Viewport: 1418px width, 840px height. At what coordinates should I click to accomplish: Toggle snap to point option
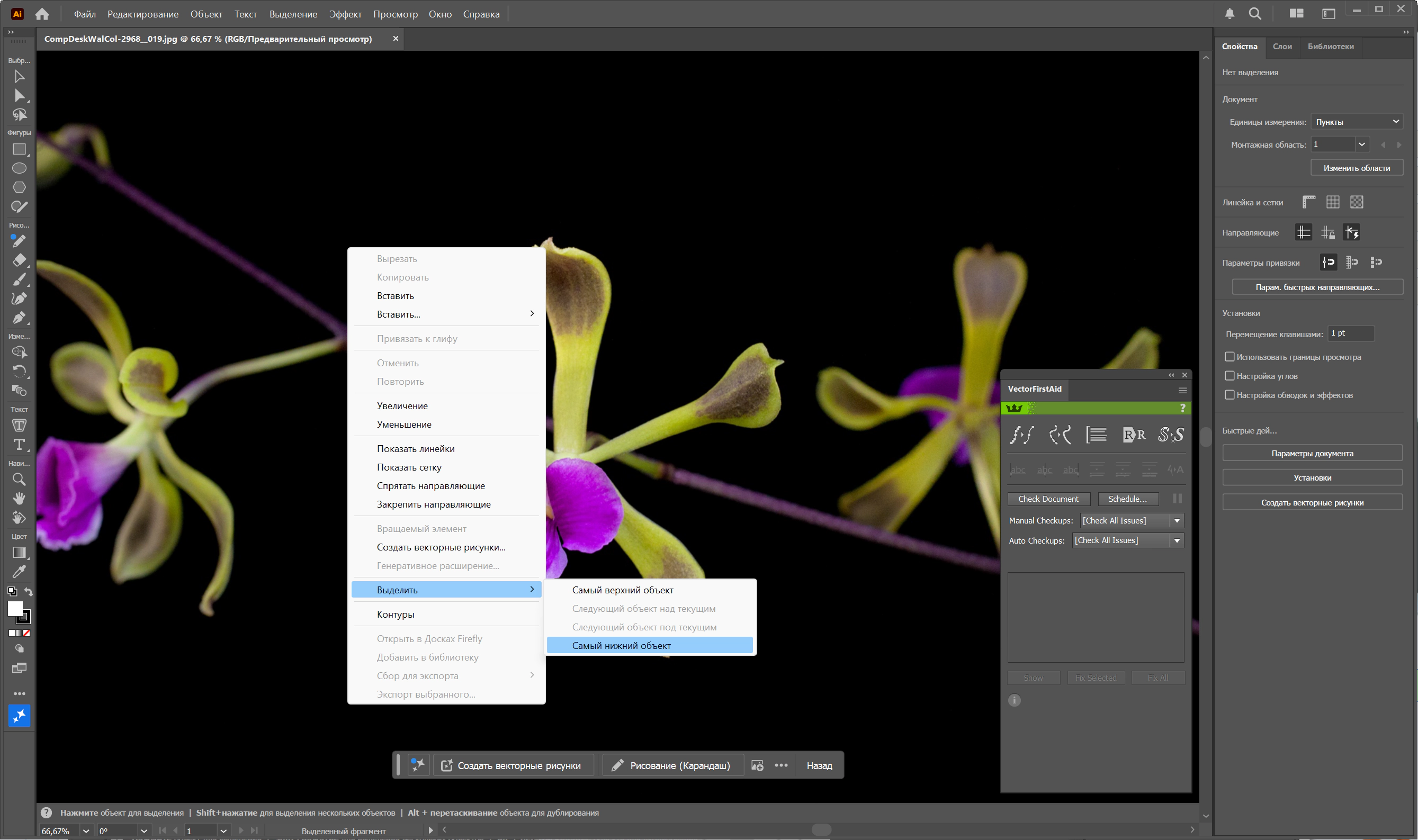point(1328,262)
